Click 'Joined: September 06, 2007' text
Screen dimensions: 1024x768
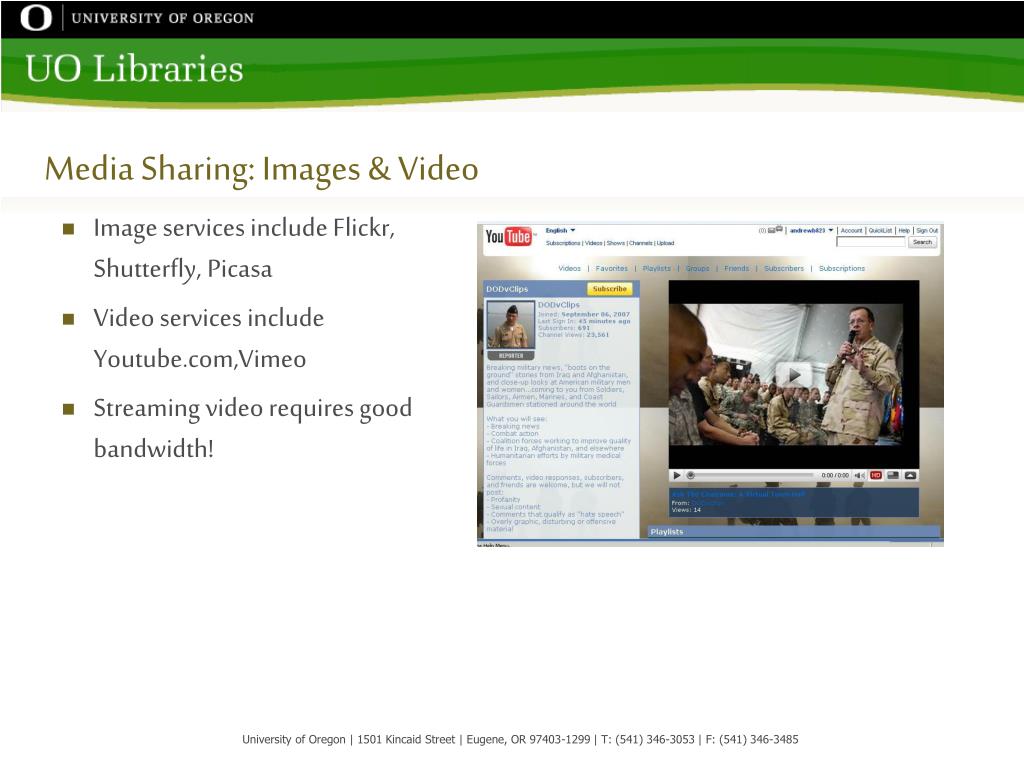tap(584, 314)
